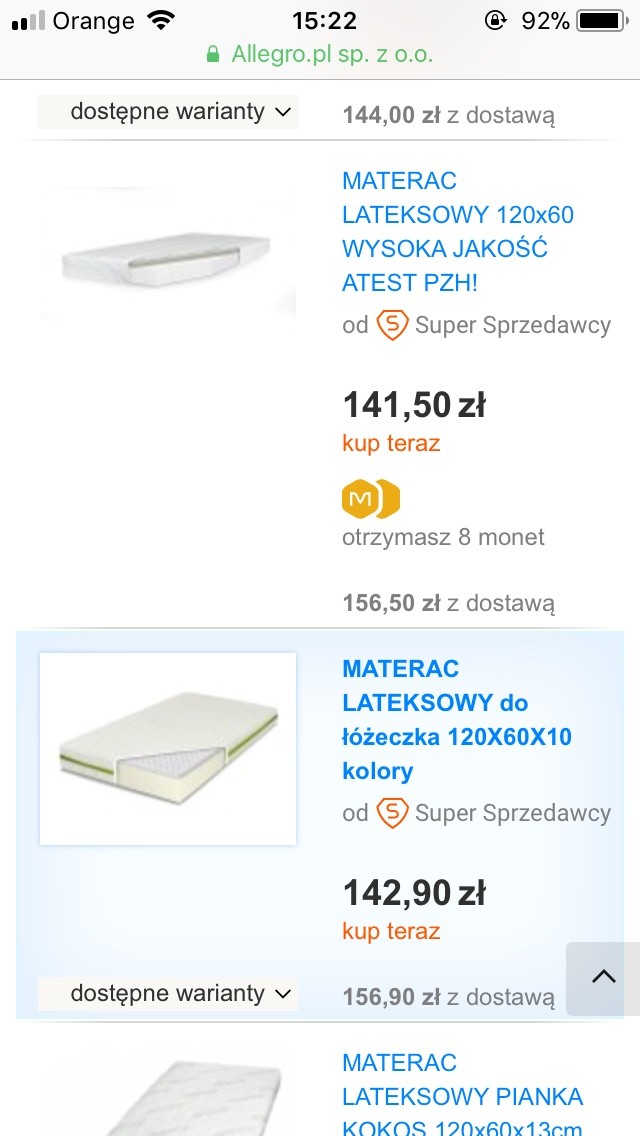Tap 'otrzymasz 8 monet' text
This screenshot has height=1136, width=640.
click(443, 537)
